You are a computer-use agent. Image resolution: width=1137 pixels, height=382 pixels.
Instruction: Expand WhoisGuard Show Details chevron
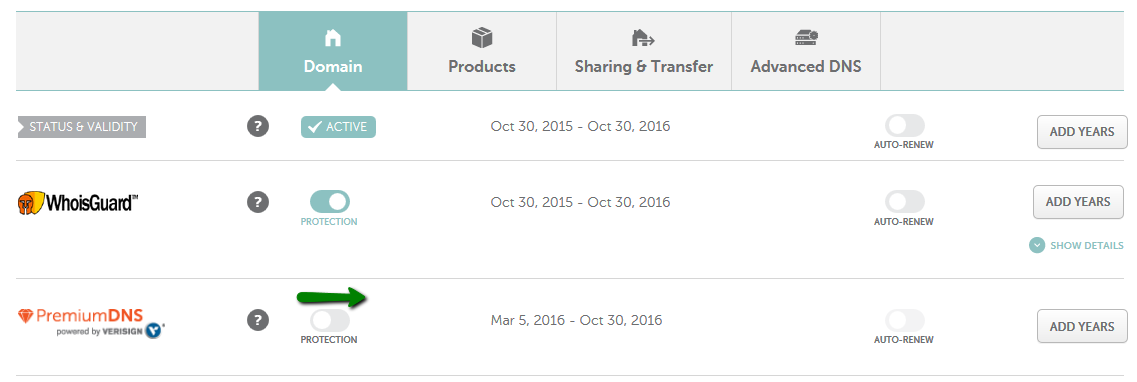click(1037, 245)
